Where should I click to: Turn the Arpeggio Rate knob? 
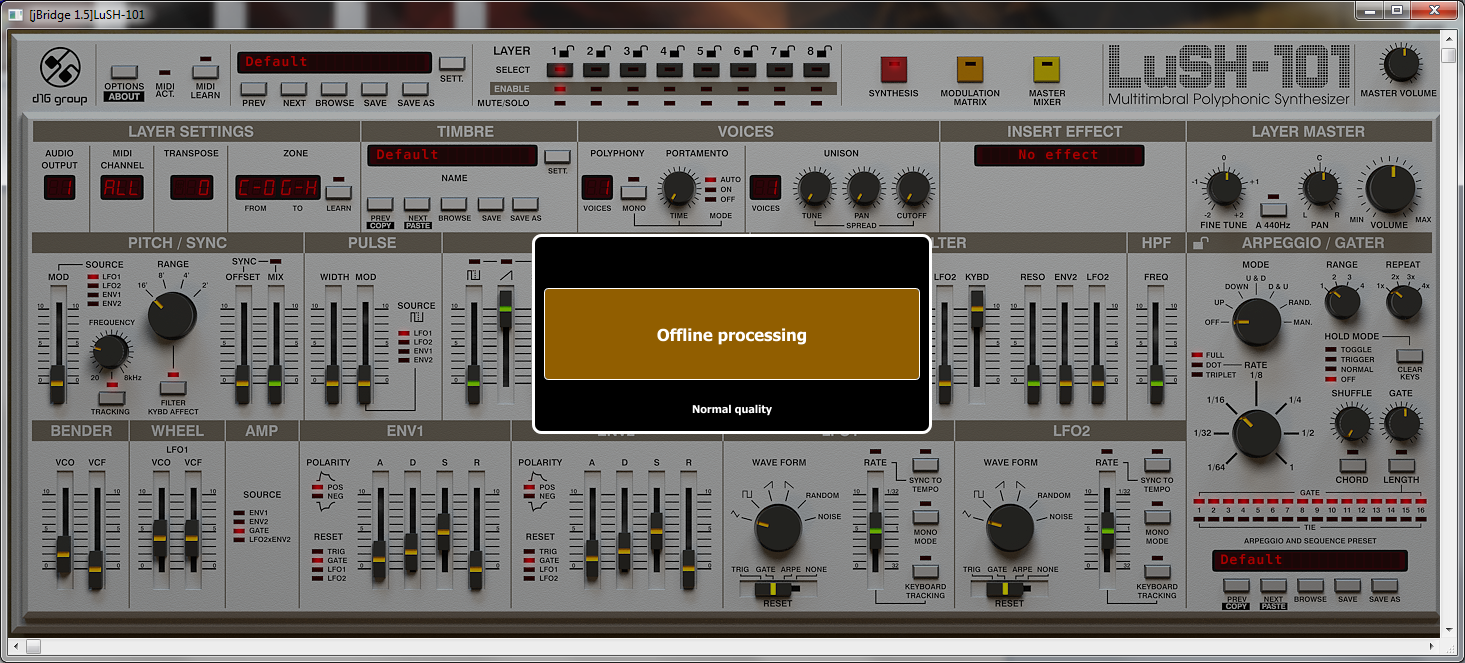coord(1256,434)
